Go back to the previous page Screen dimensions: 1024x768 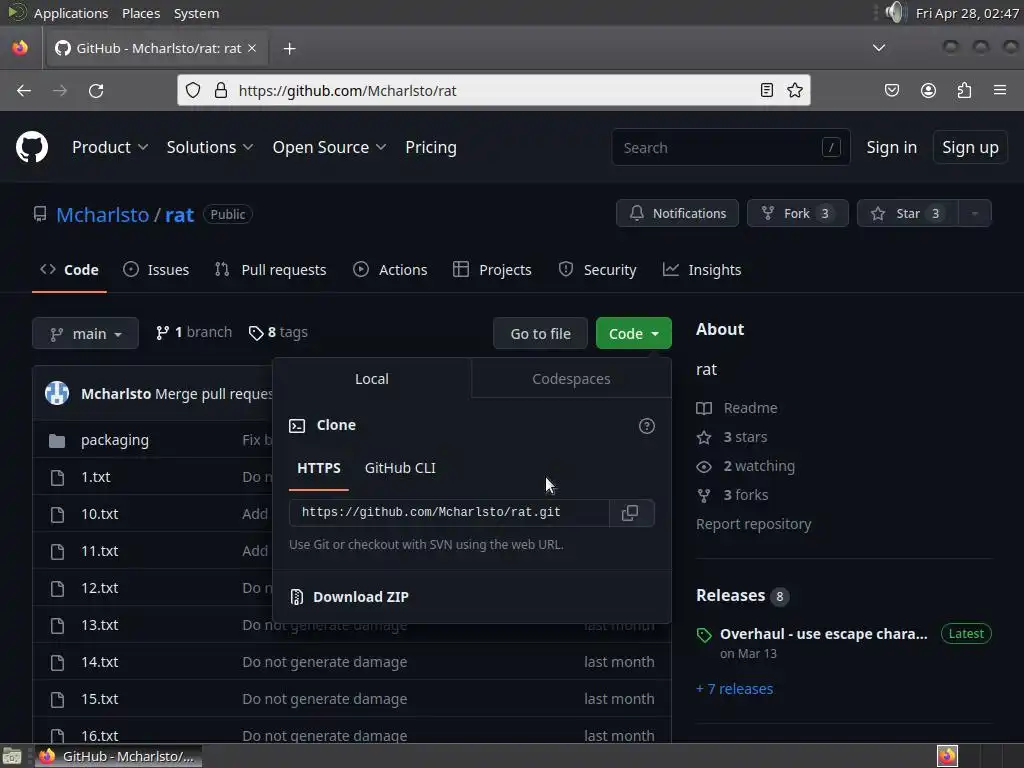click(x=24, y=91)
